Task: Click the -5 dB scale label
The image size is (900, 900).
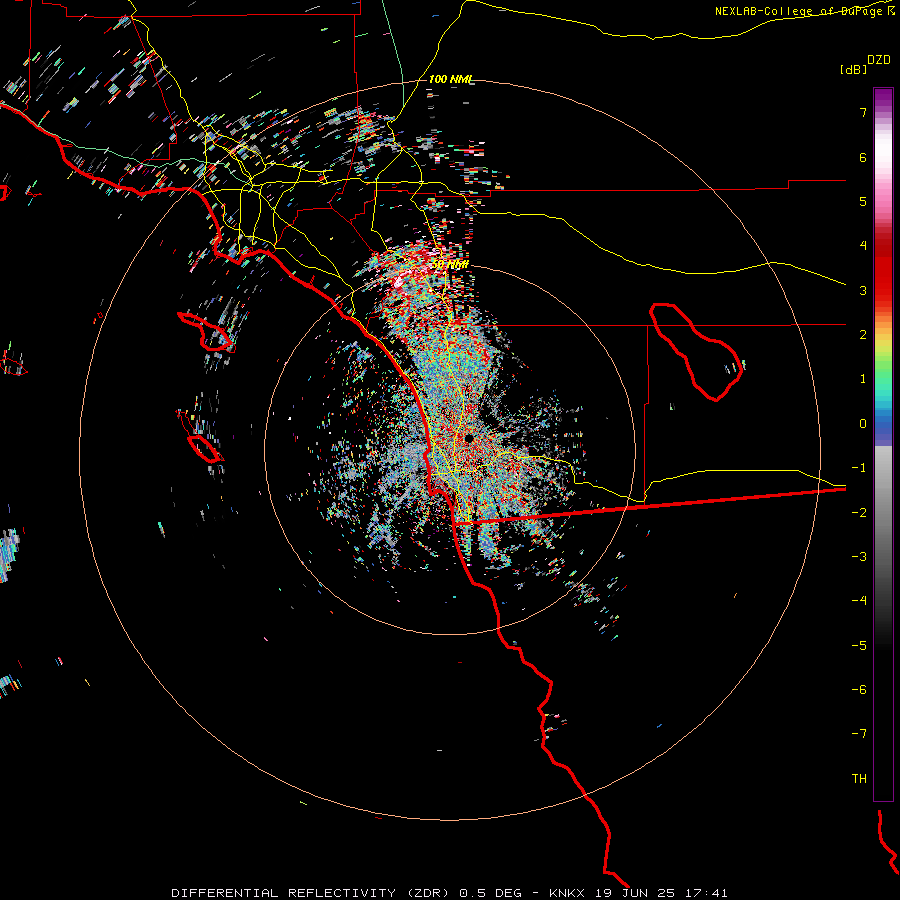Action: pos(859,646)
